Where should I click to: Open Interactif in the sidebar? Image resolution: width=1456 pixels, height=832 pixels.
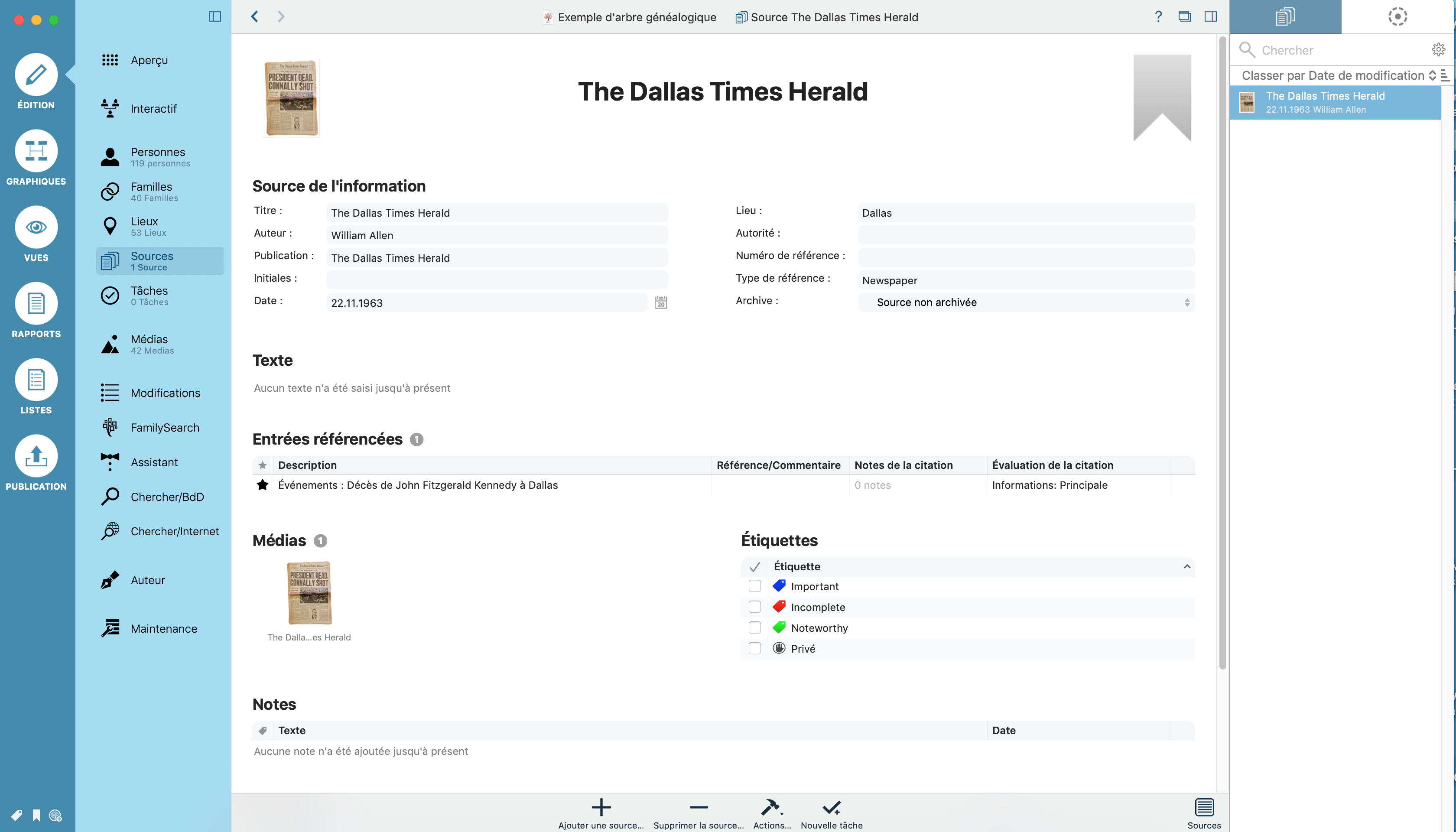click(x=160, y=109)
